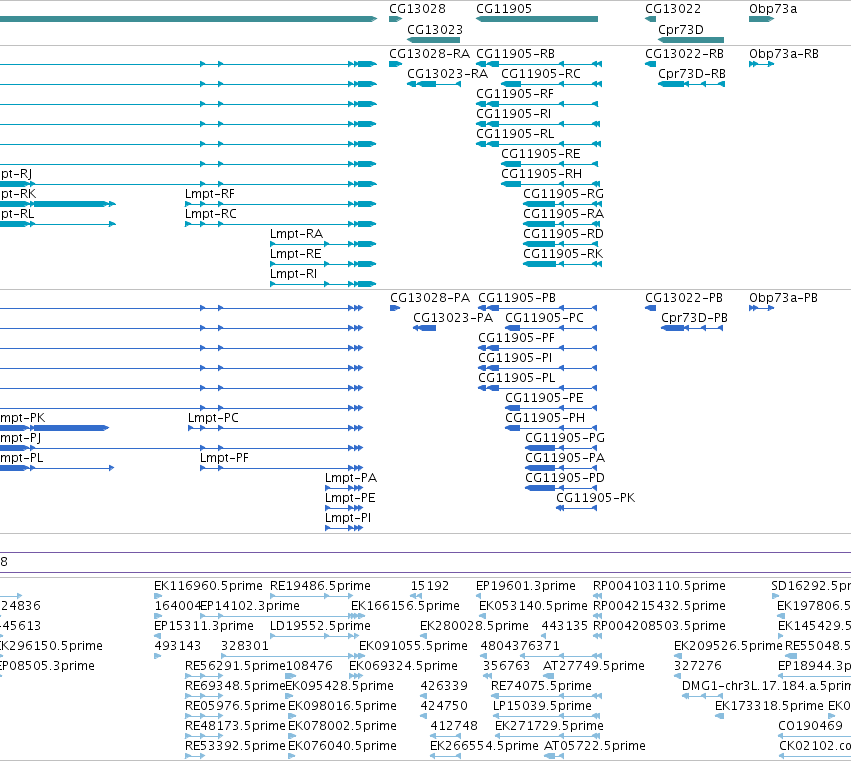This screenshot has width=851, height=761.
Task: Select protein Lmpt-PE
Action: pos(350,498)
